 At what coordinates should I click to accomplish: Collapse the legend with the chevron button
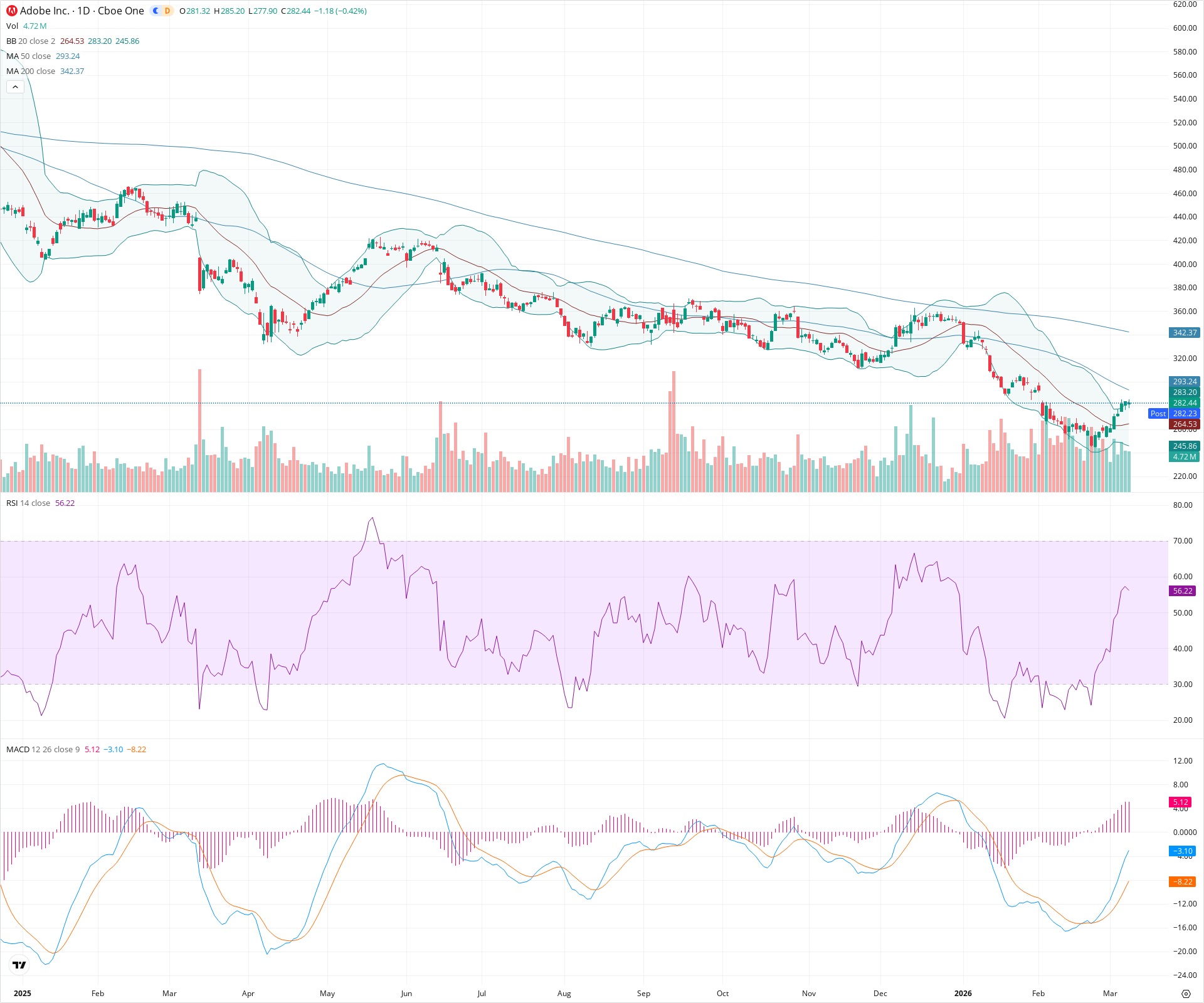pyautogui.click(x=14, y=87)
